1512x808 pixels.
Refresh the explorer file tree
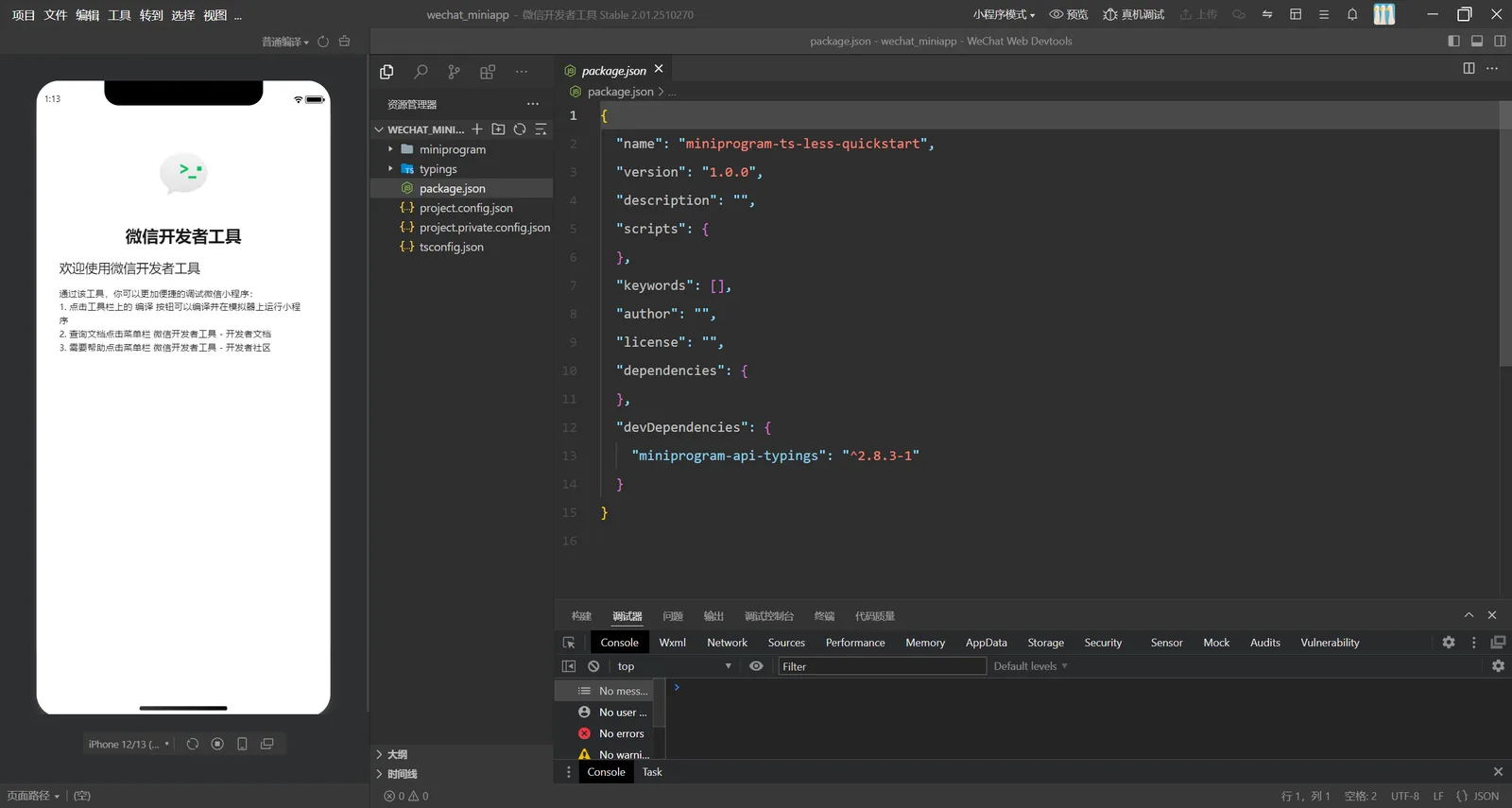click(x=520, y=129)
